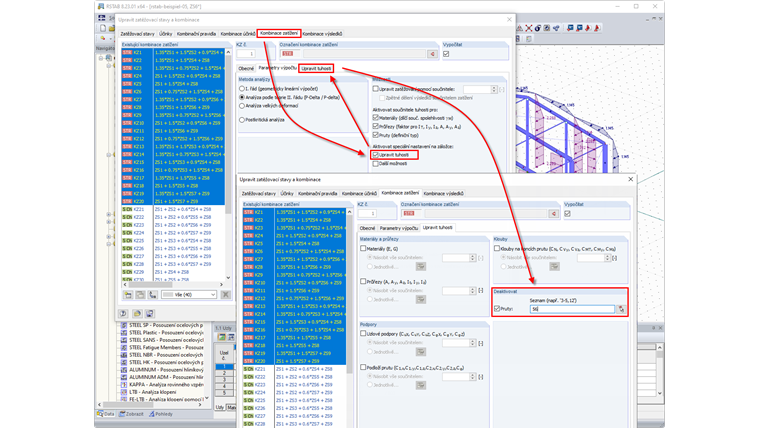Click KZ č. number field in front dialog

[367, 213]
